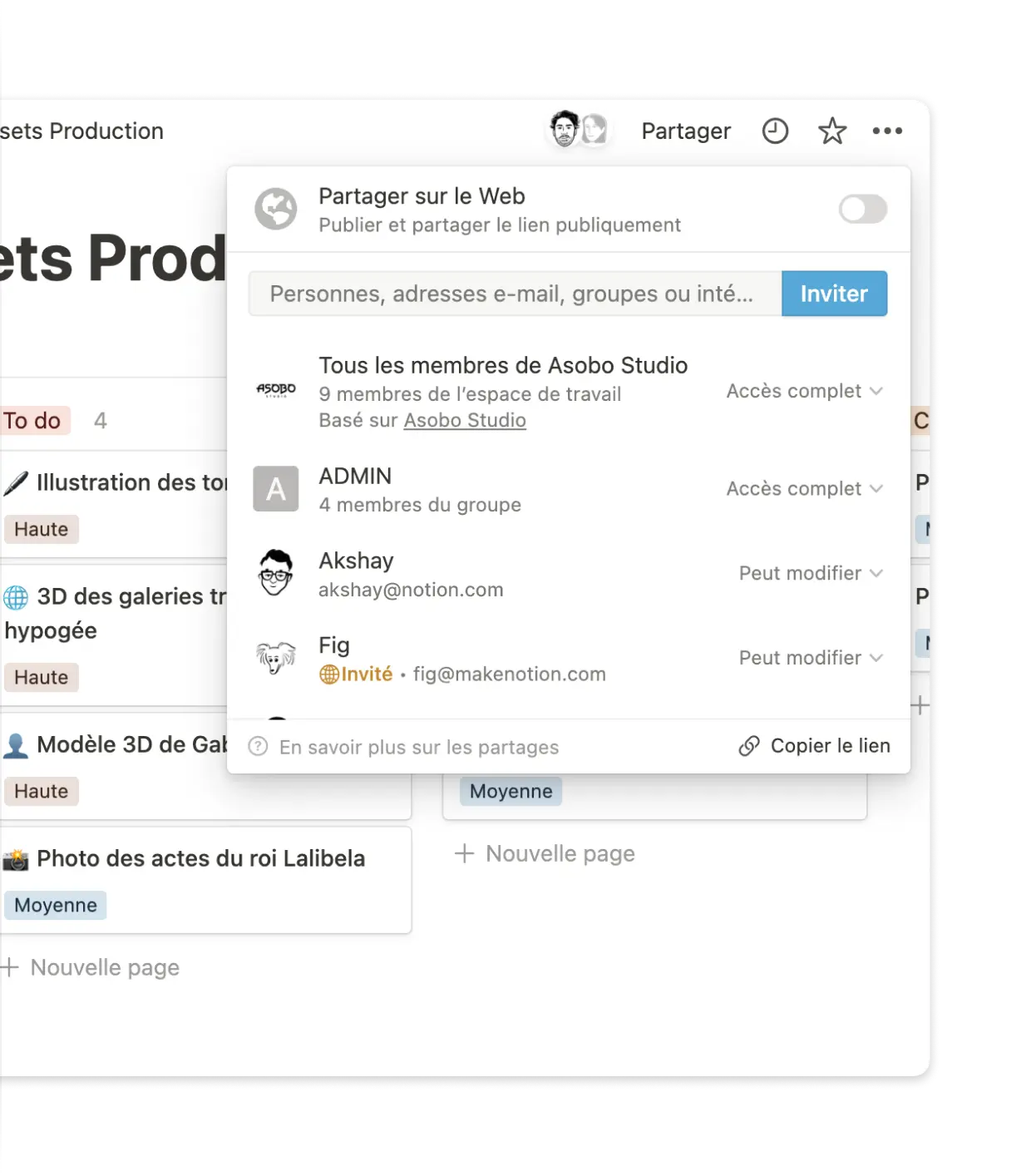
Task: Open the three-dot page options menu
Action: click(x=887, y=131)
